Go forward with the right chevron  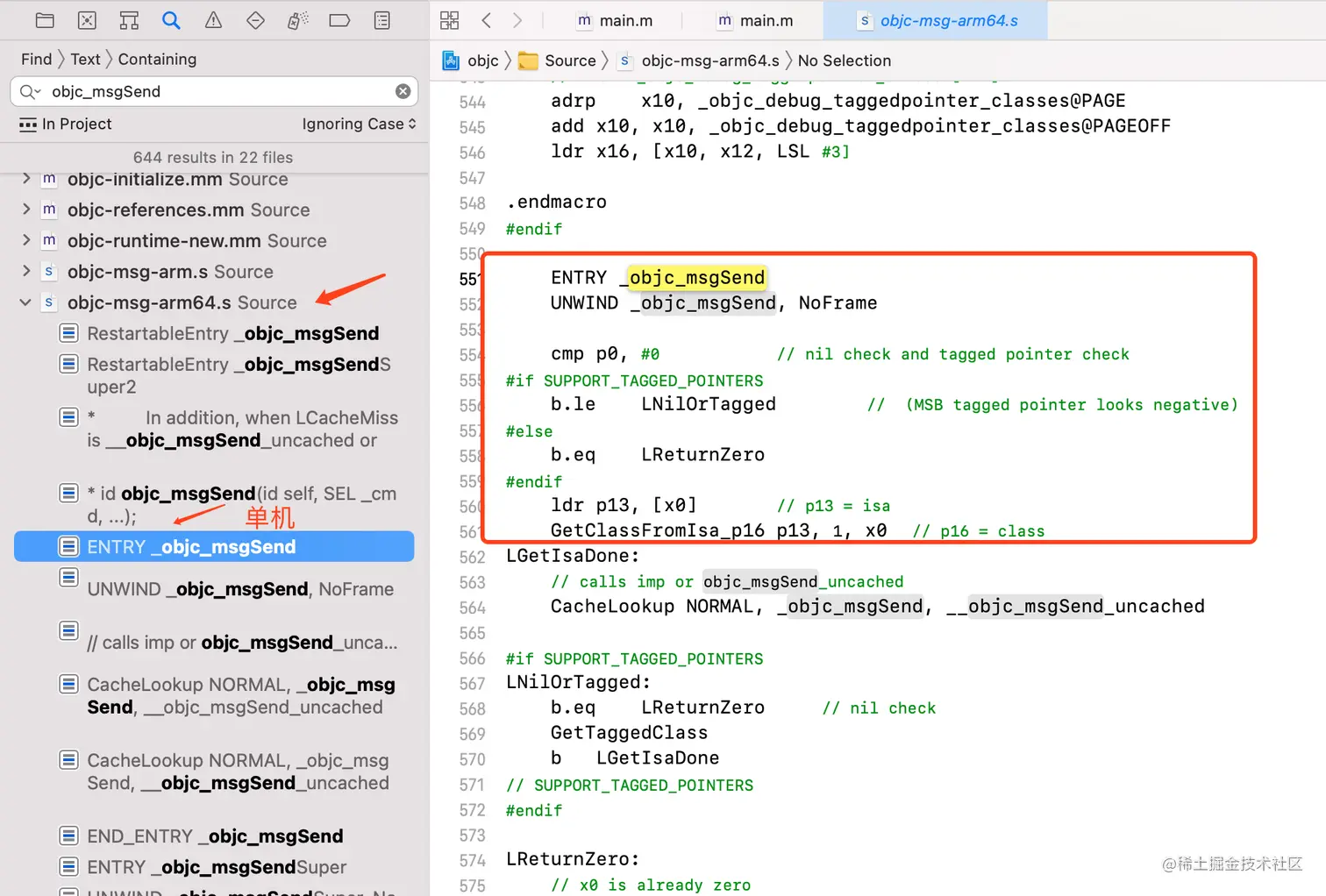click(x=517, y=20)
